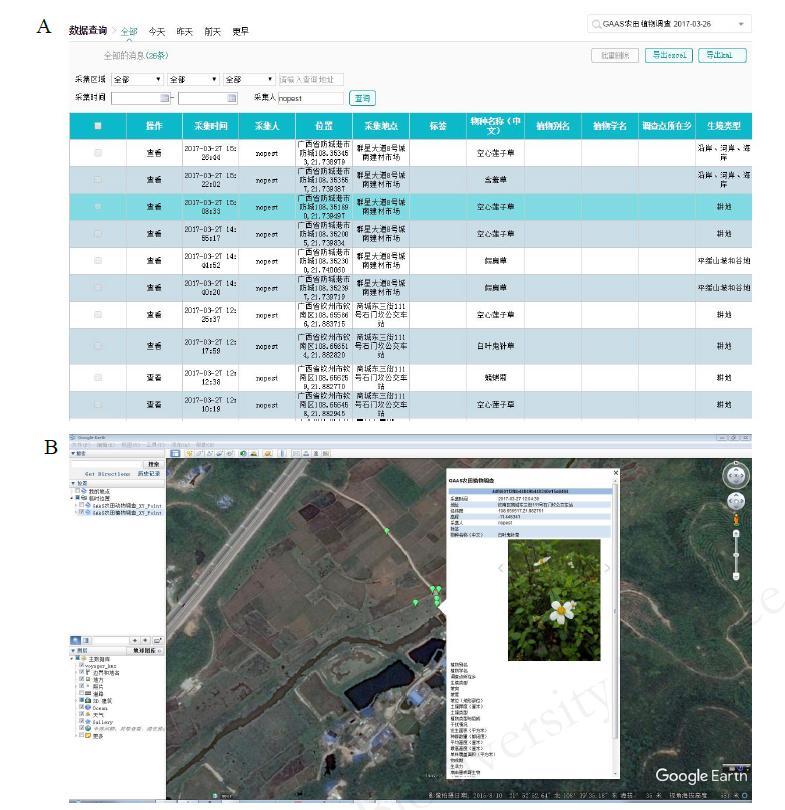Screen dimensions: 785x810
Task: Expand the 边界和地名 layer node
Action: [76, 673]
